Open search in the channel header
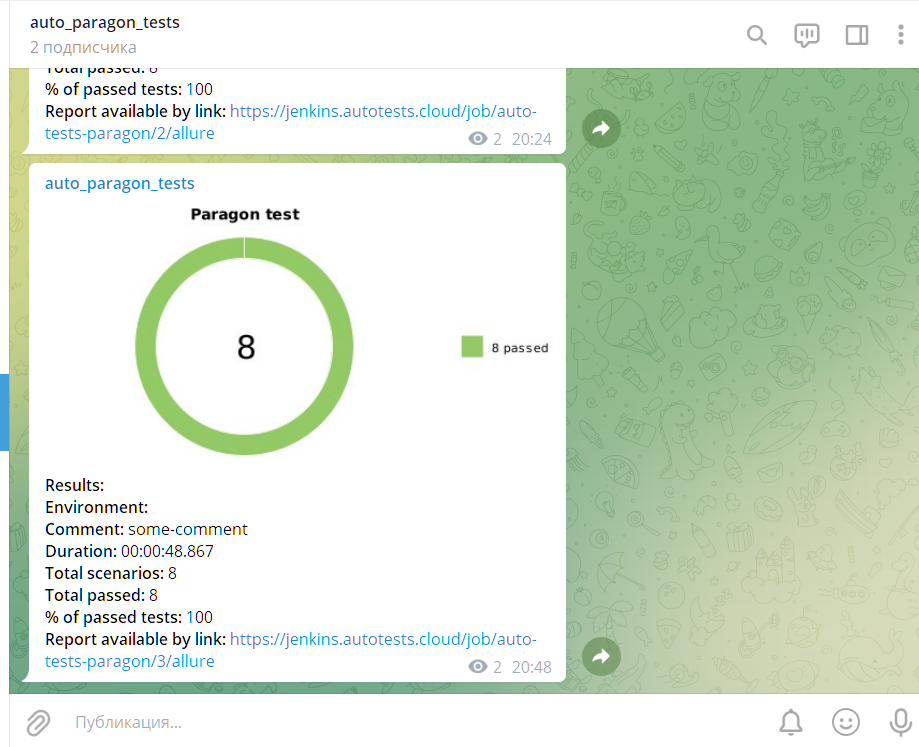 [757, 35]
